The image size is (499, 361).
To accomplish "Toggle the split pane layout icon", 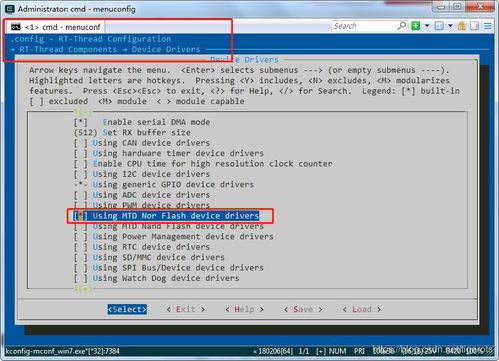I will pyautogui.click(x=474, y=26).
